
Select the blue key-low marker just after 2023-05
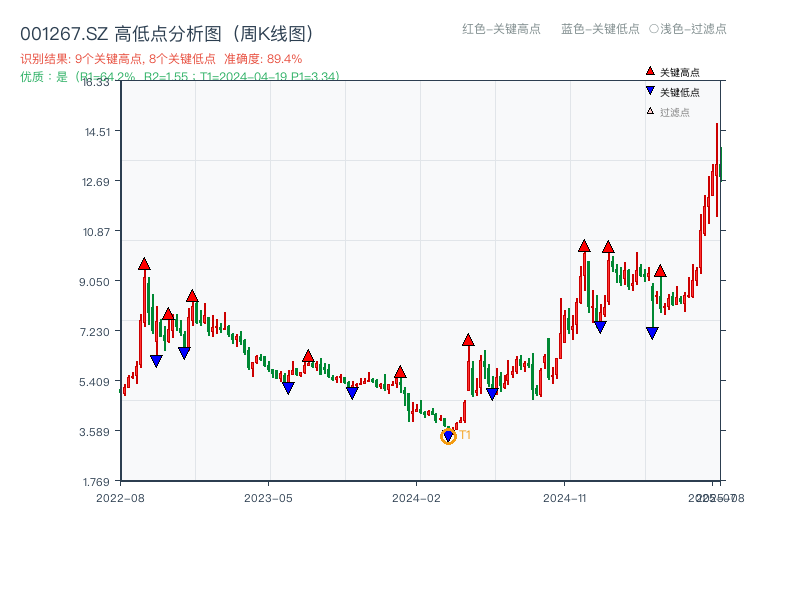[x=288, y=388]
